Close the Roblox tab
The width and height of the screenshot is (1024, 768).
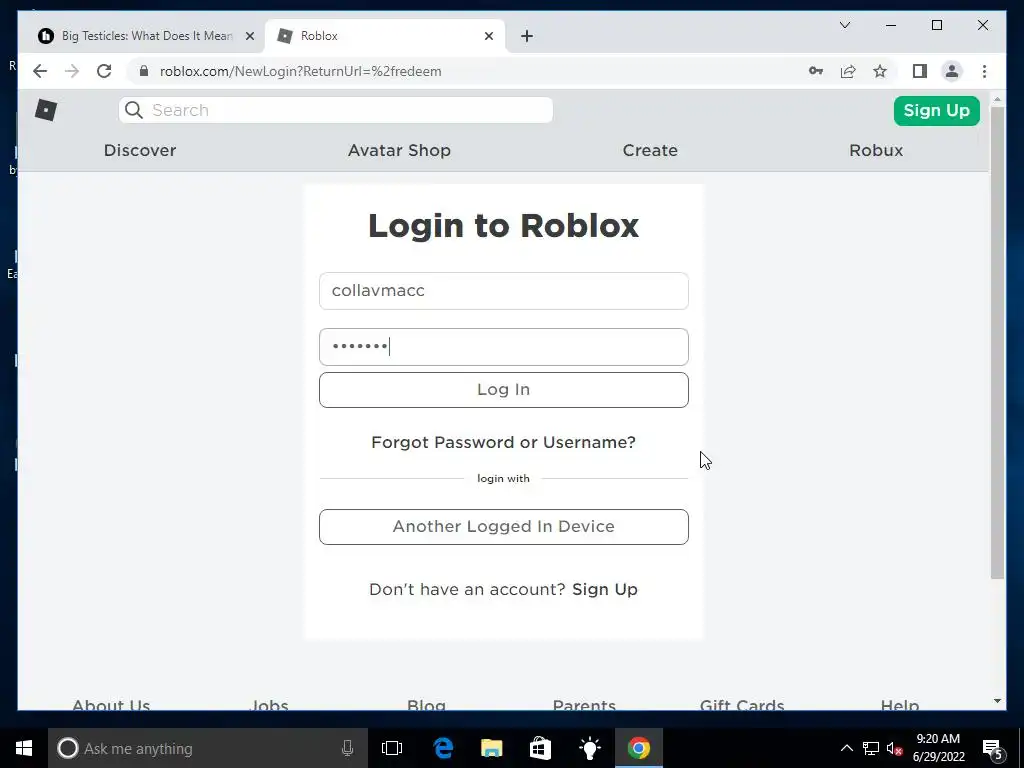tap(488, 36)
